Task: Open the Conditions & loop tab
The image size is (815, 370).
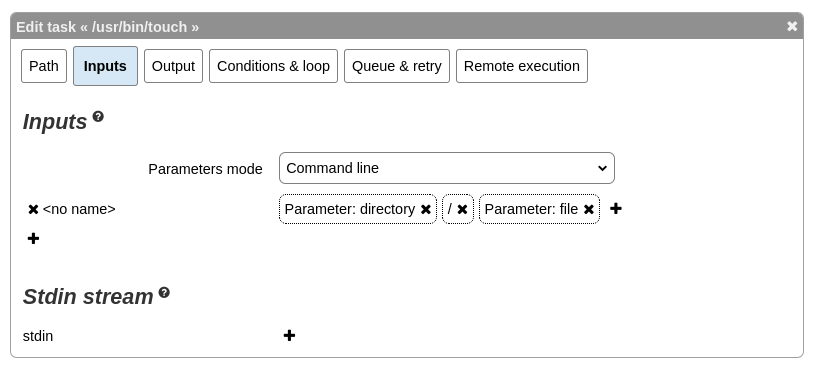Action: (273, 66)
